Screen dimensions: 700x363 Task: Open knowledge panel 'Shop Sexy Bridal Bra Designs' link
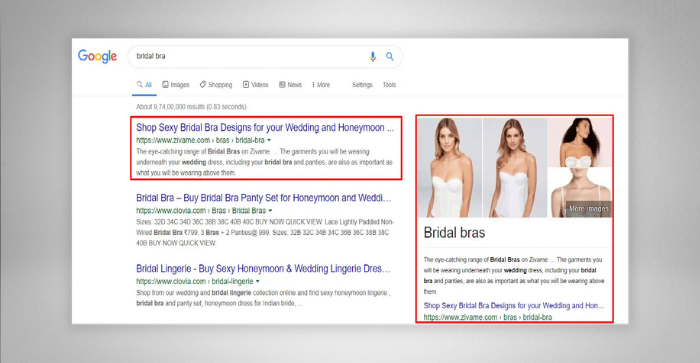tap(514, 306)
